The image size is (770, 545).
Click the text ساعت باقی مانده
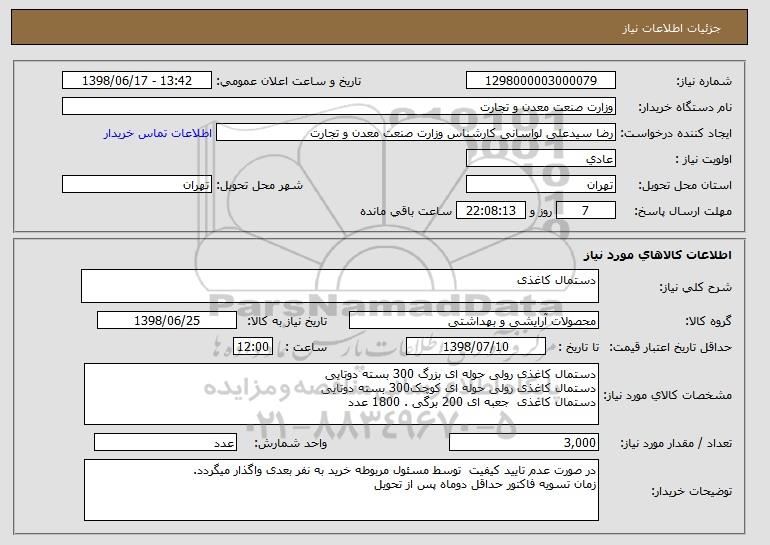(406, 211)
